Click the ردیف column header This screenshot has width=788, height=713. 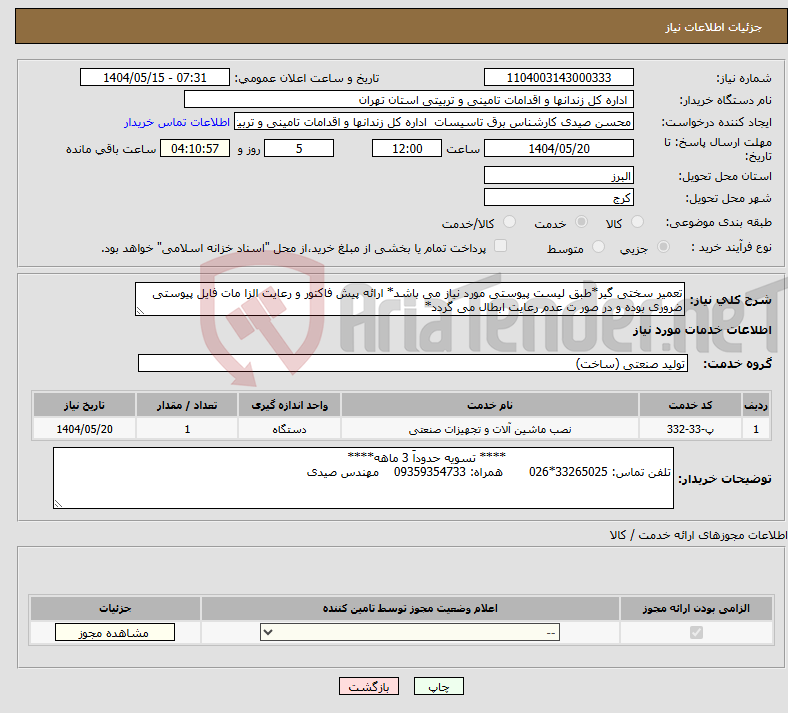756,405
